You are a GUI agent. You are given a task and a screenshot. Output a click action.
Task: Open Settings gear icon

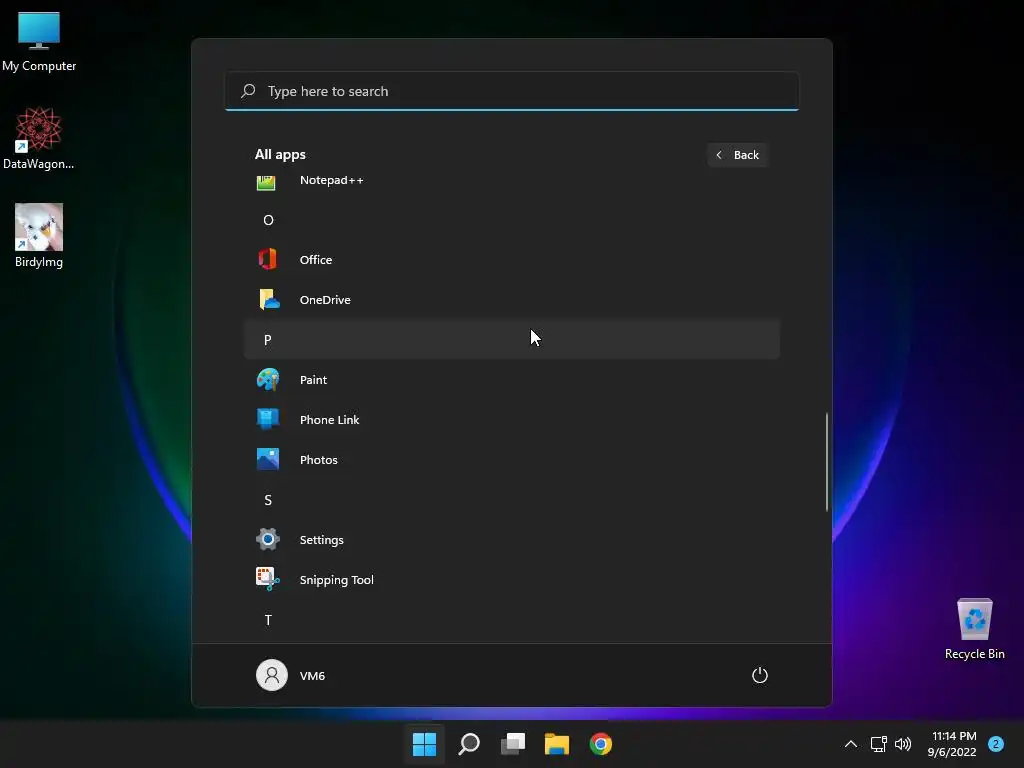click(268, 539)
